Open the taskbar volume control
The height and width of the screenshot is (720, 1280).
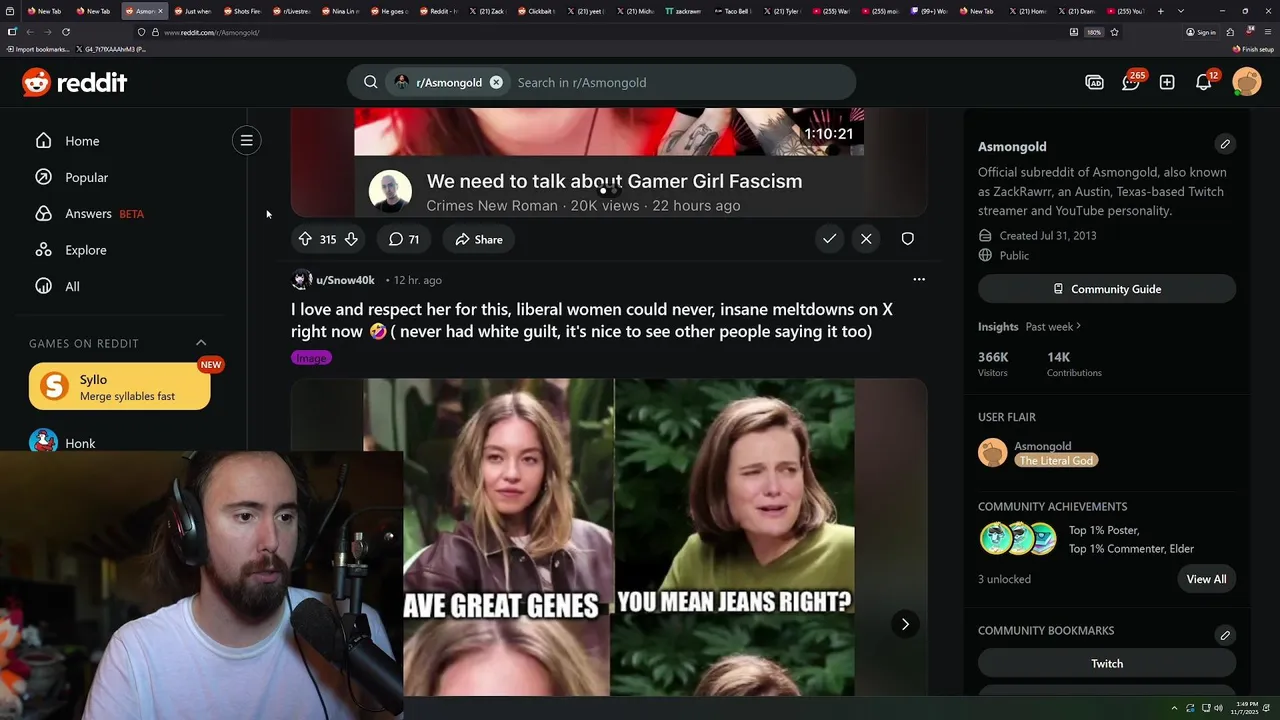pos(1218,708)
